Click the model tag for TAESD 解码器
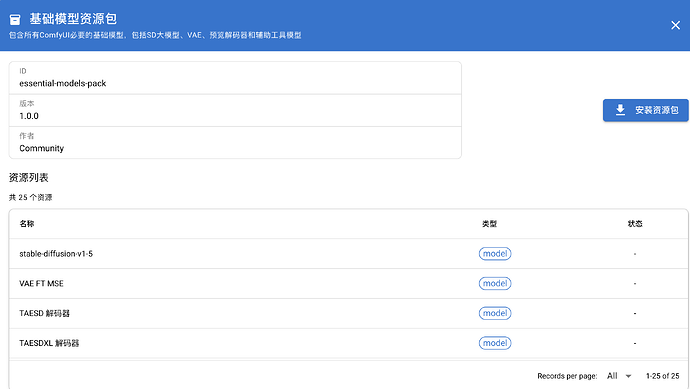The image size is (690, 389). pyautogui.click(x=495, y=313)
